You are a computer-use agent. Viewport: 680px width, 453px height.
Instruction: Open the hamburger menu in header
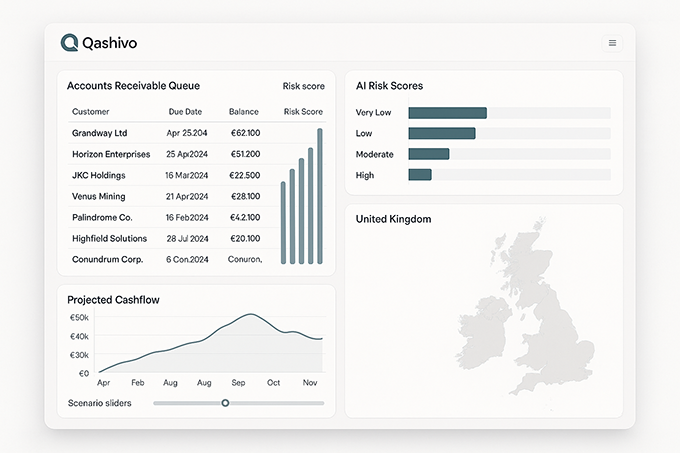click(x=612, y=43)
